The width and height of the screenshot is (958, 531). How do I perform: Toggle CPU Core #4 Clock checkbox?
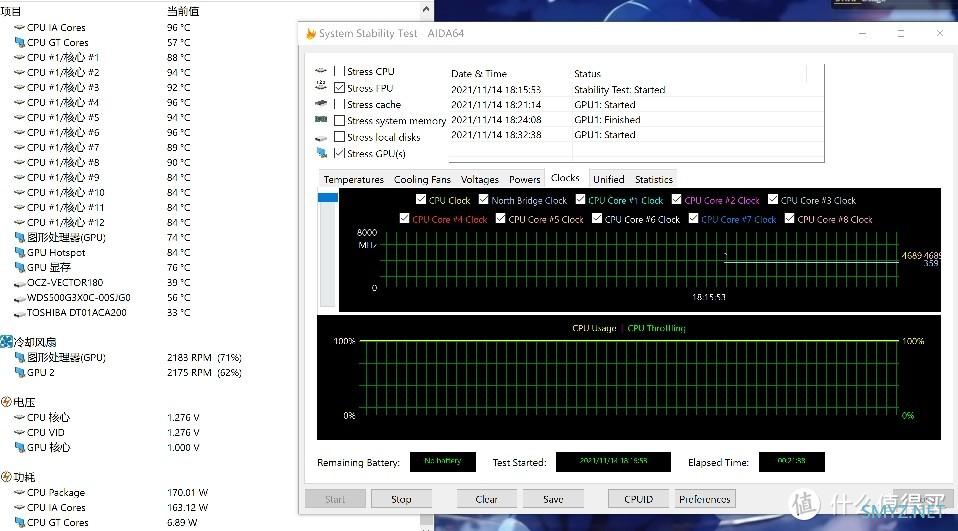(x=404, y=218)
